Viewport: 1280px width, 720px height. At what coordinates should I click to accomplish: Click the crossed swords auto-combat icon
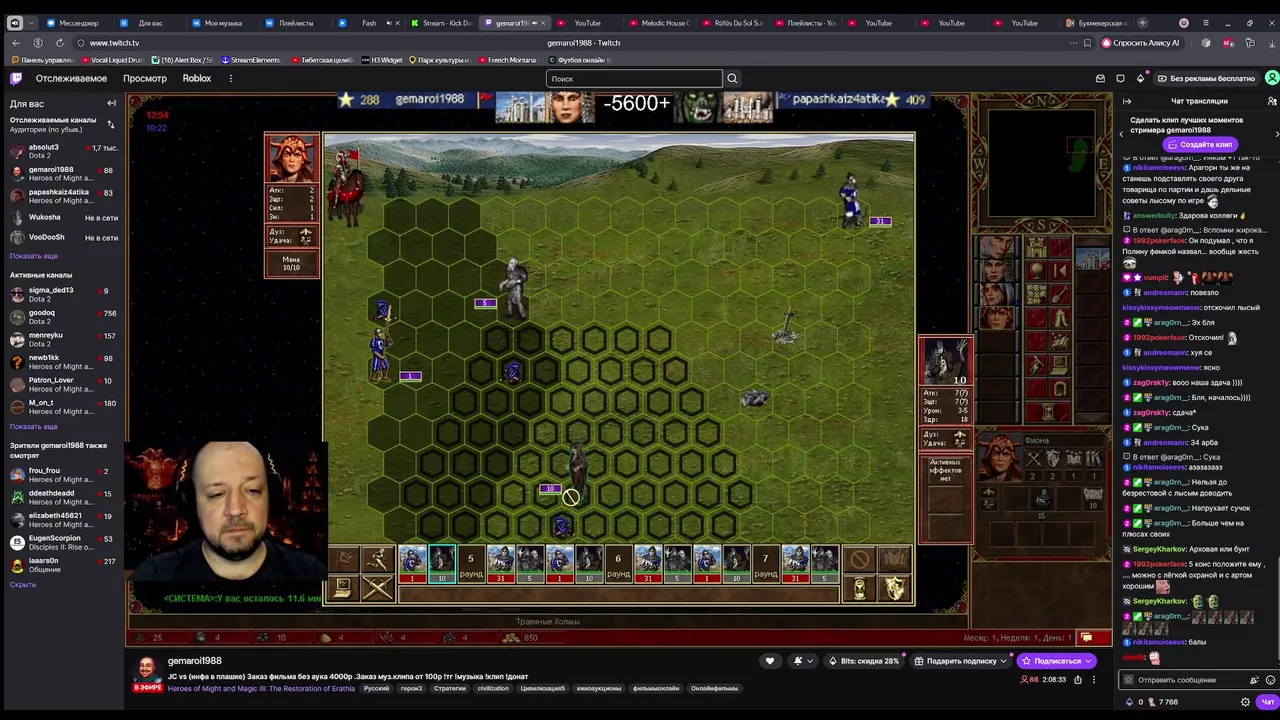(x=377, y=589)
